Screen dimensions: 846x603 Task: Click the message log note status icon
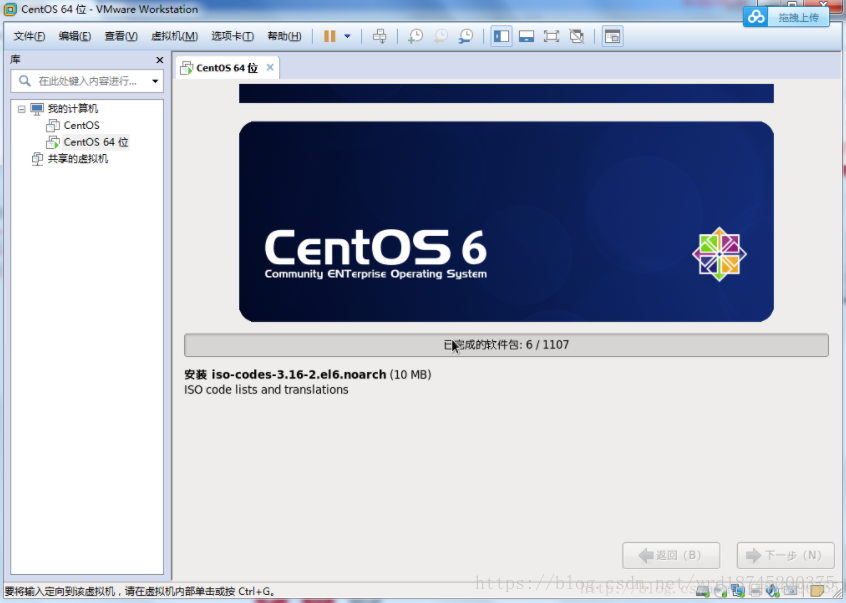point(817,591)
